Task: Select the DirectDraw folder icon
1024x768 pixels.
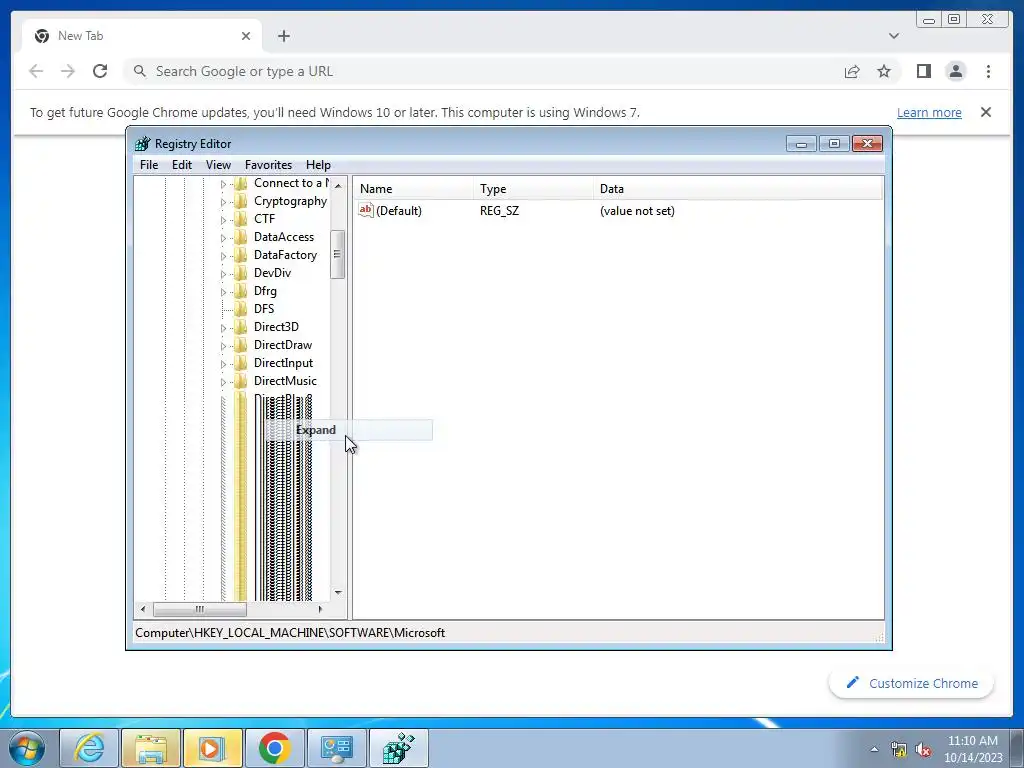Action: point(241,345)
